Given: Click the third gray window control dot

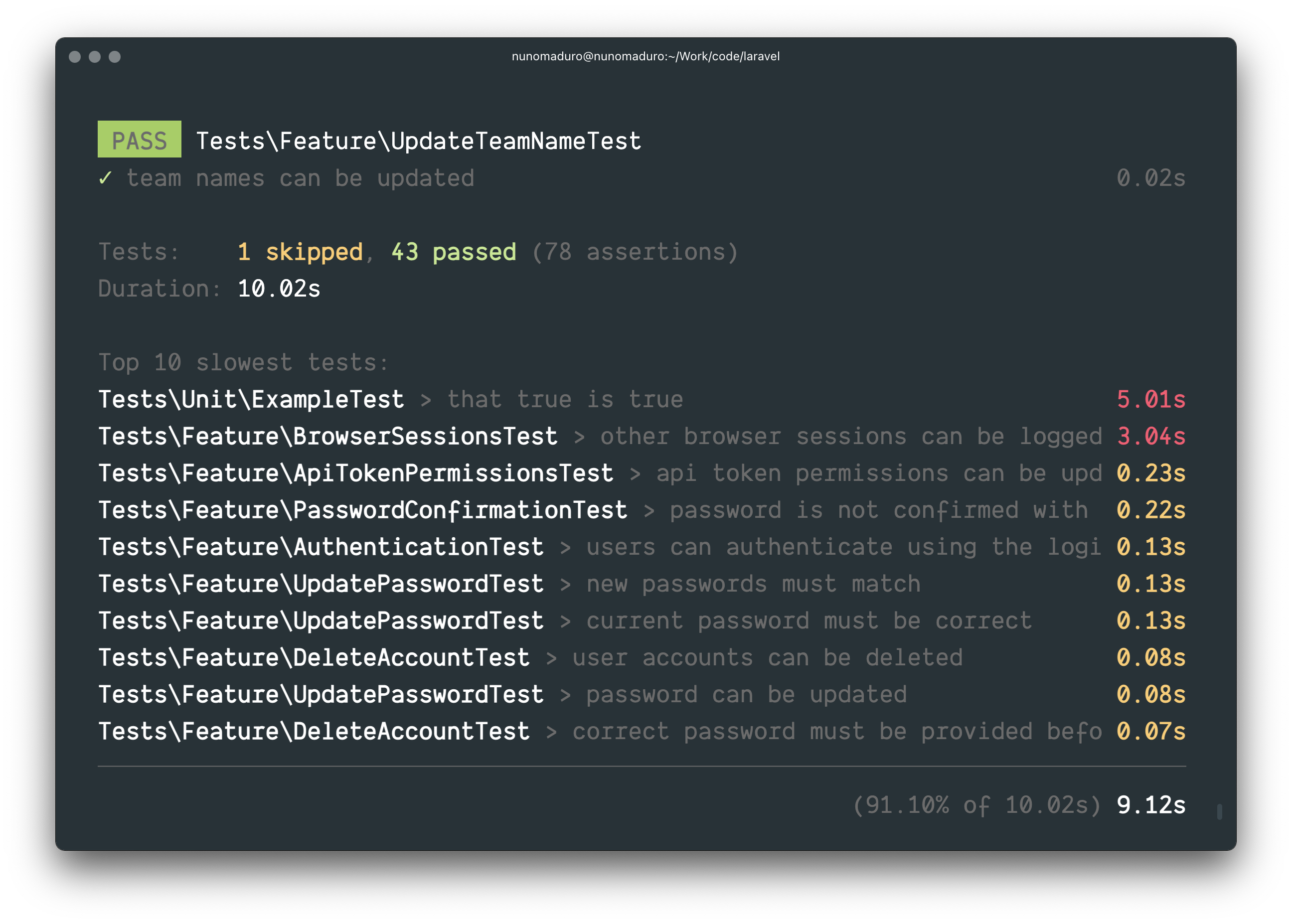Looking at the screenshot, I should (114, 56).
